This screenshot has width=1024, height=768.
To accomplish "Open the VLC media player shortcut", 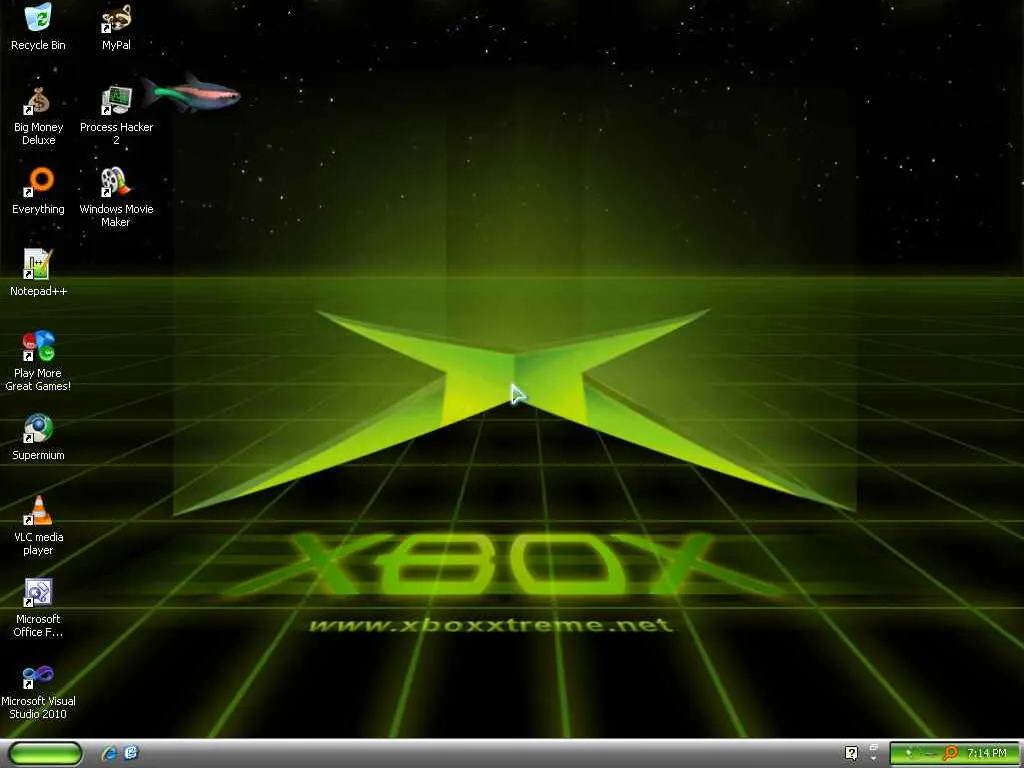I will (38, 526).
